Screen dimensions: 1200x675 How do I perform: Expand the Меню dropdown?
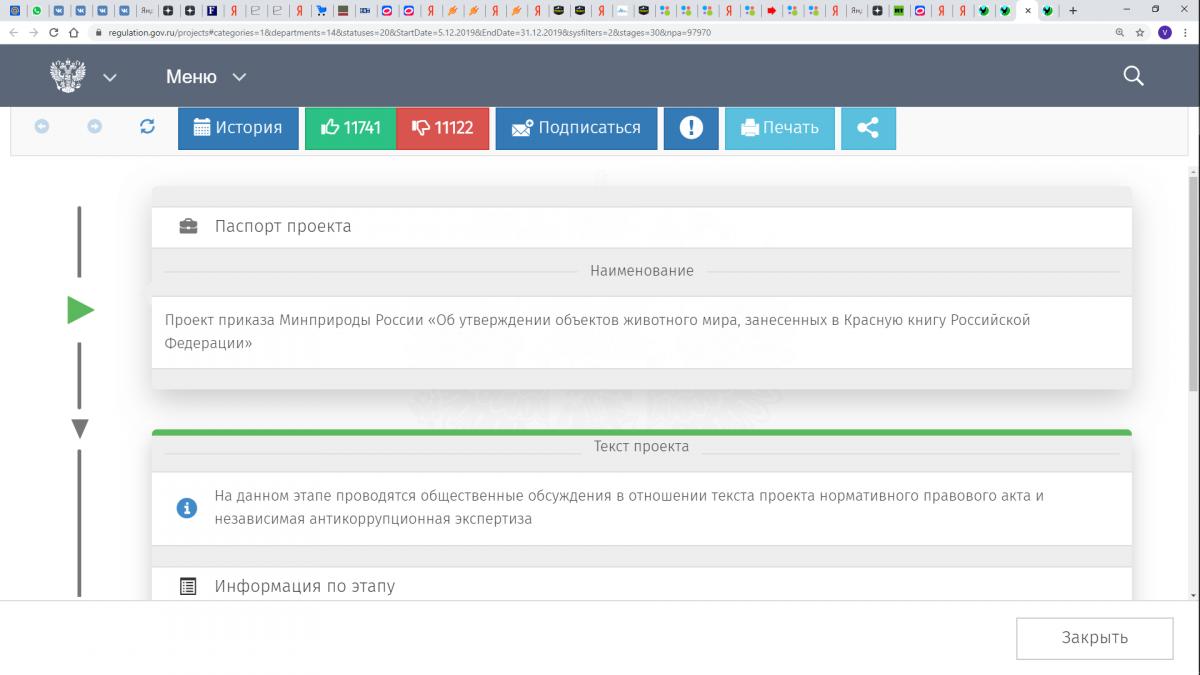pyautogui.click(x=205, y=77)
